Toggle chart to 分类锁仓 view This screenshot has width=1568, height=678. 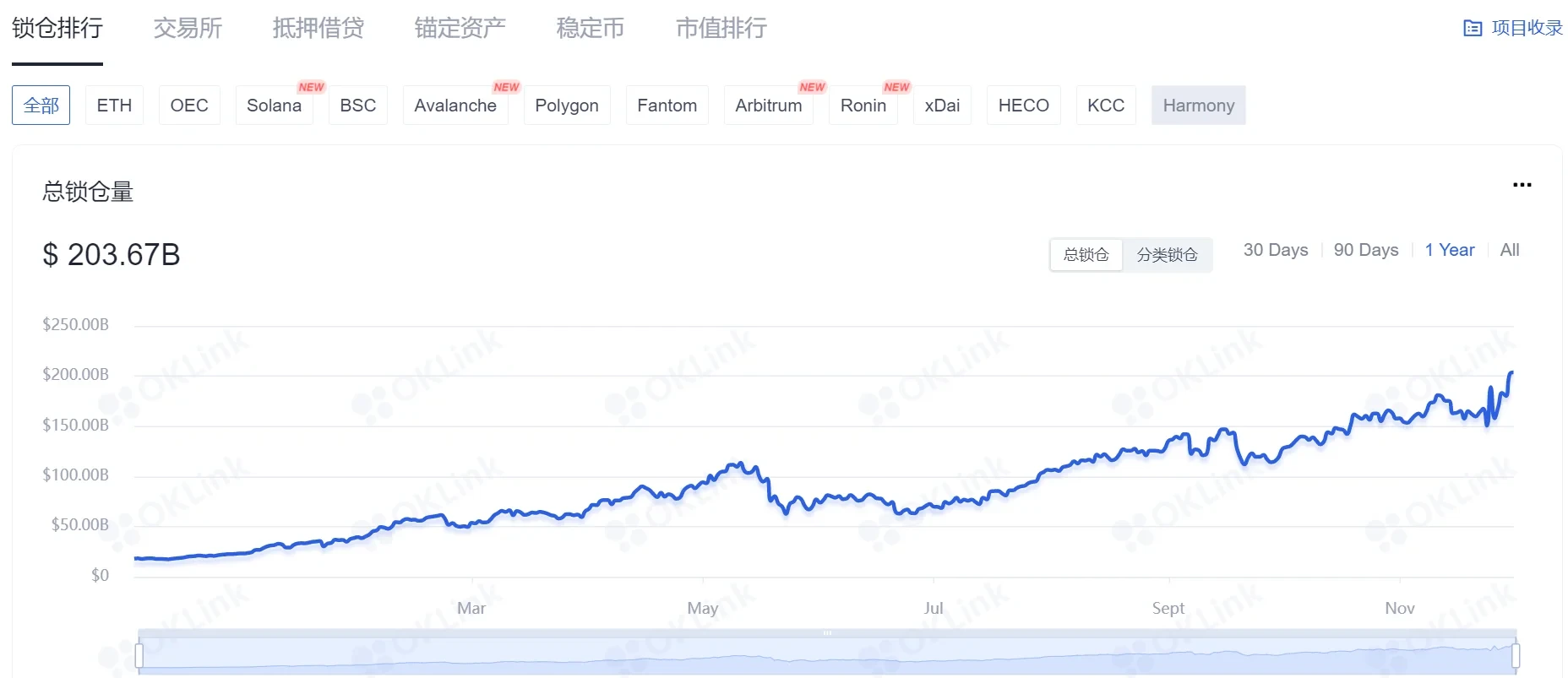1167,255
